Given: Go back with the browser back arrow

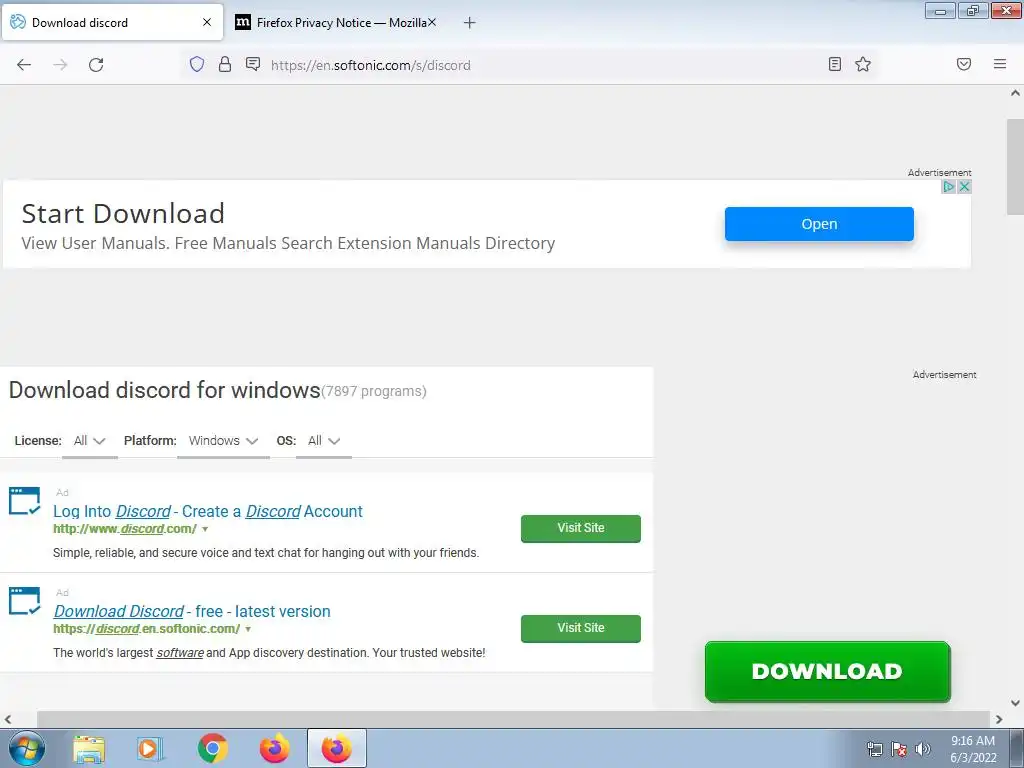Looking at the screenshot, I should pyautogui.click(x=24, y=65).
